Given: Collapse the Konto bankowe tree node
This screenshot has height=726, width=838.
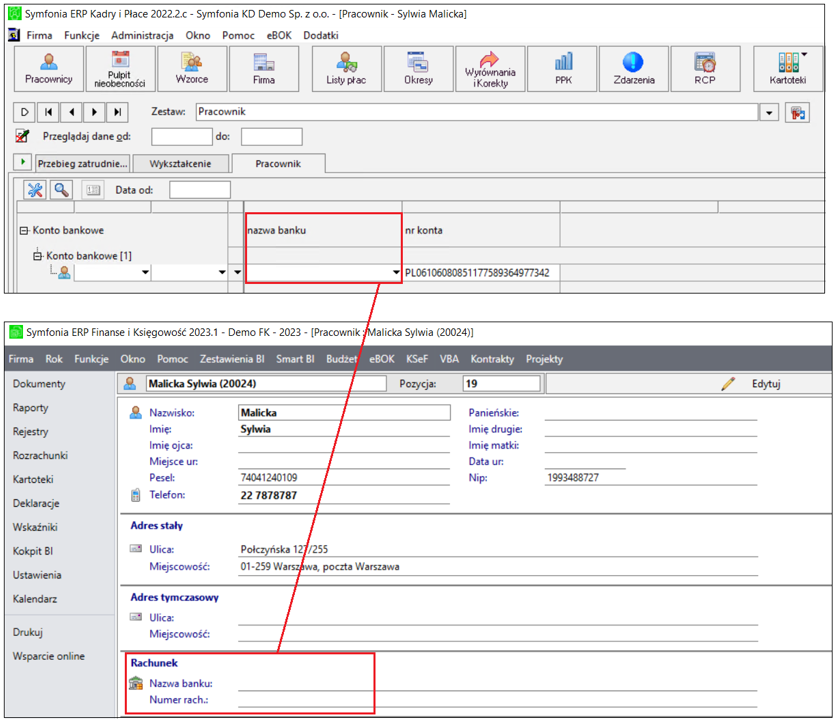Looking at the screenshot, I should pos(24,230).
